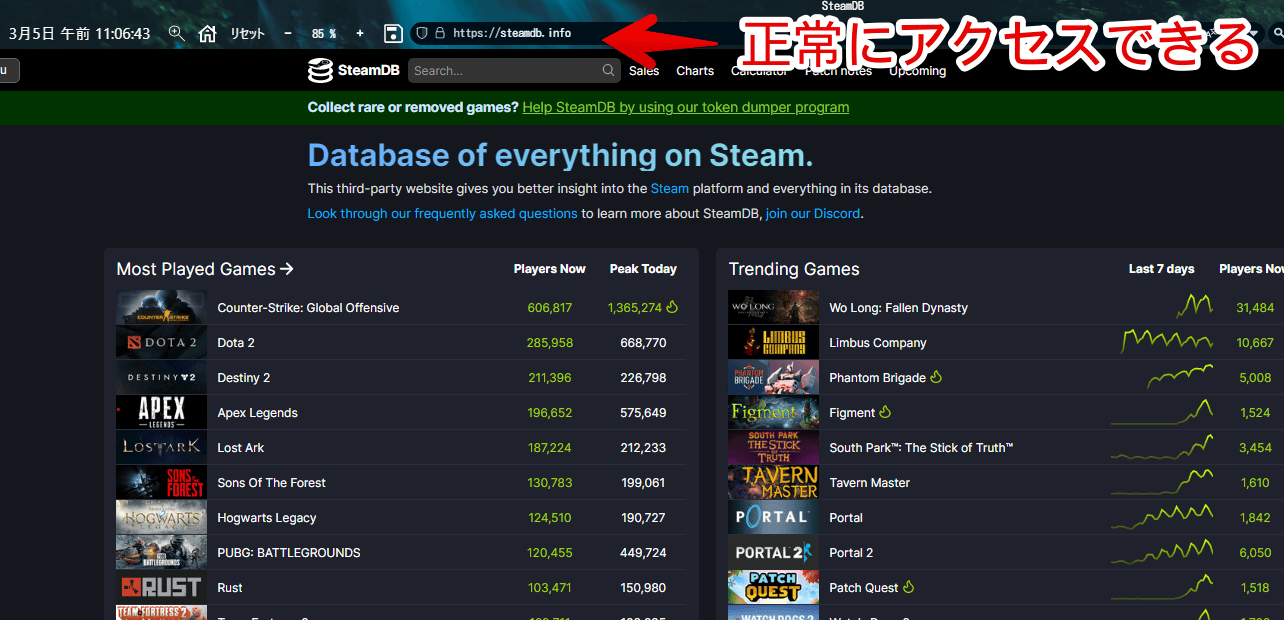This screenshot has width=1284, height=620.
Task: Open the Tavern Master game link
Action: 870,483
